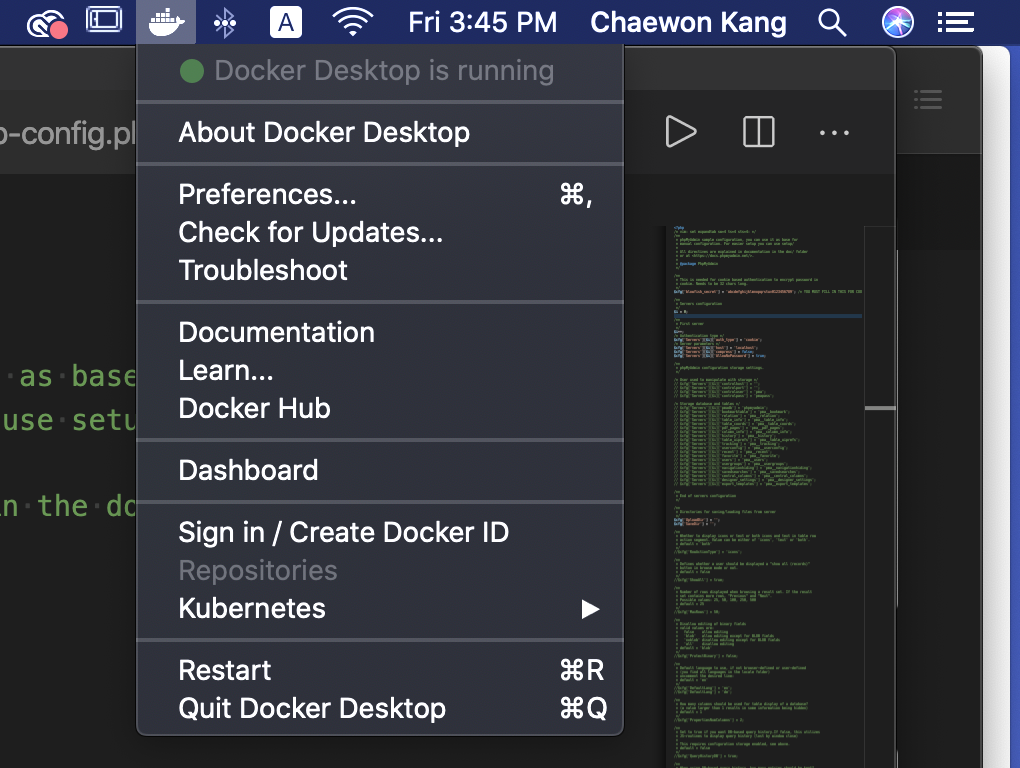Image resolution: width=1020 pixels, height=768 pixels.
Task: Choose Check for Updates...
Action: (x=381, y=232)
